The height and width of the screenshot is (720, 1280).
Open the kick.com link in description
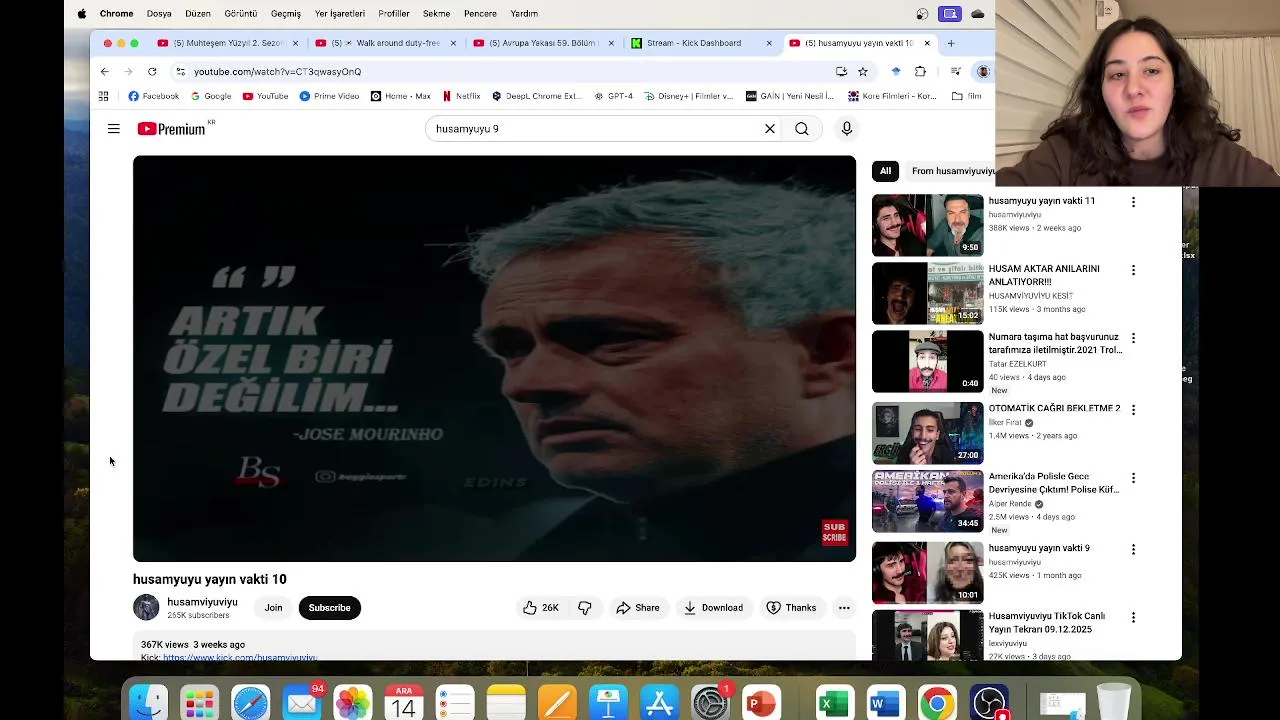pyautogui.click(x=240, y=657)
